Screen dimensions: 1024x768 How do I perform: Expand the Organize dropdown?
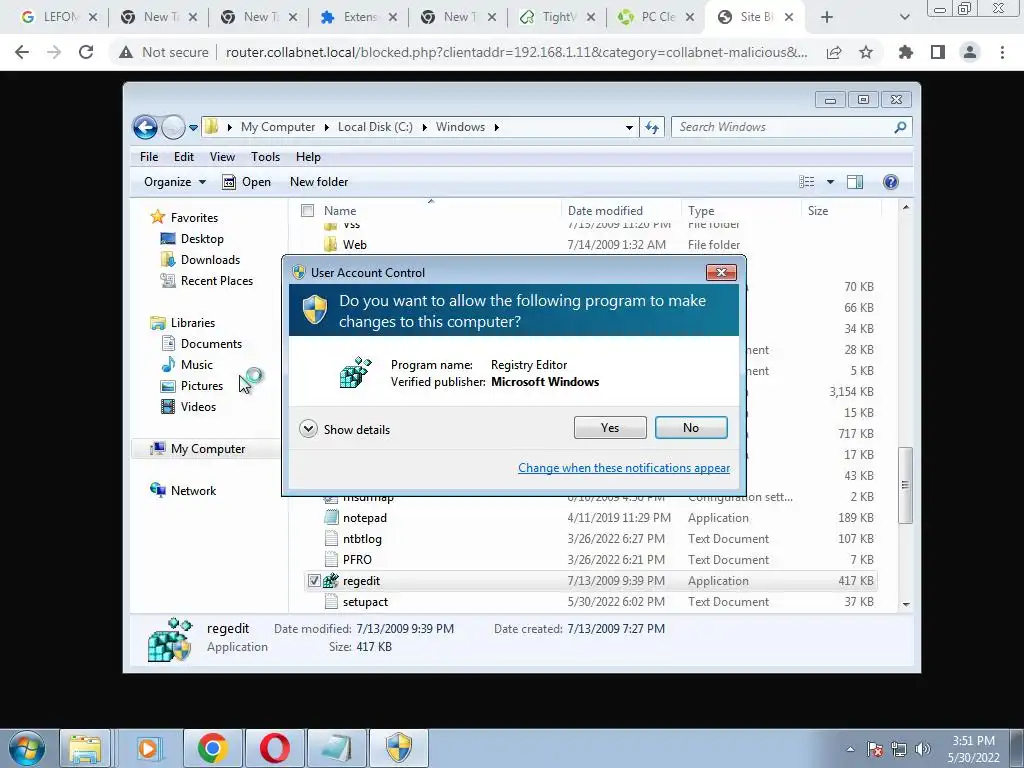pyautogui.click(x=174, y=182)
